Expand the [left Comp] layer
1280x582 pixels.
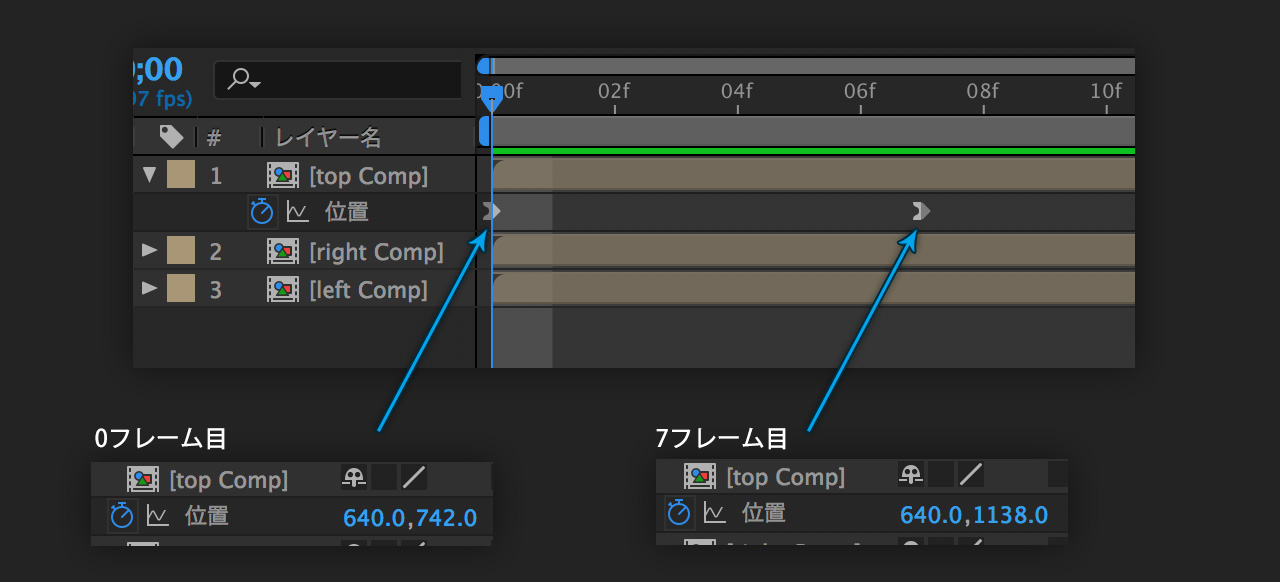(150, 289)
